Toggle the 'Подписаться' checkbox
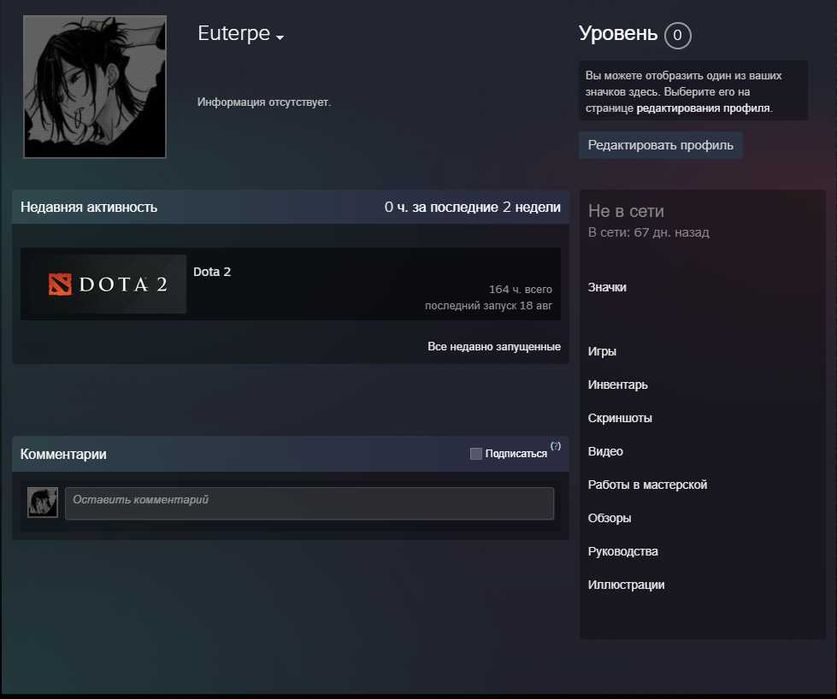The height and width of the screenshot is (699, 837). 476,453
